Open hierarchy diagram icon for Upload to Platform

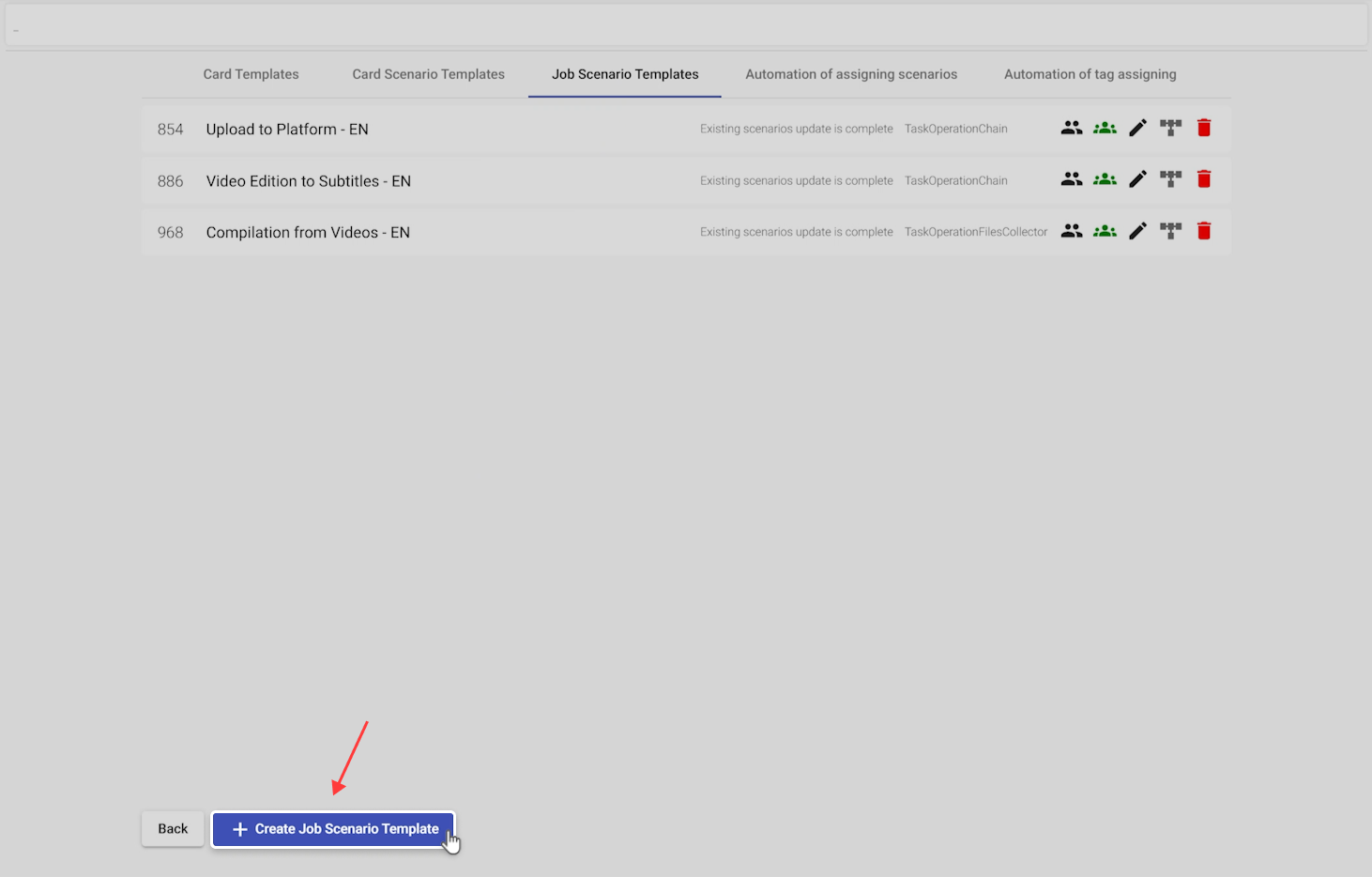(x=1170, y=128)
